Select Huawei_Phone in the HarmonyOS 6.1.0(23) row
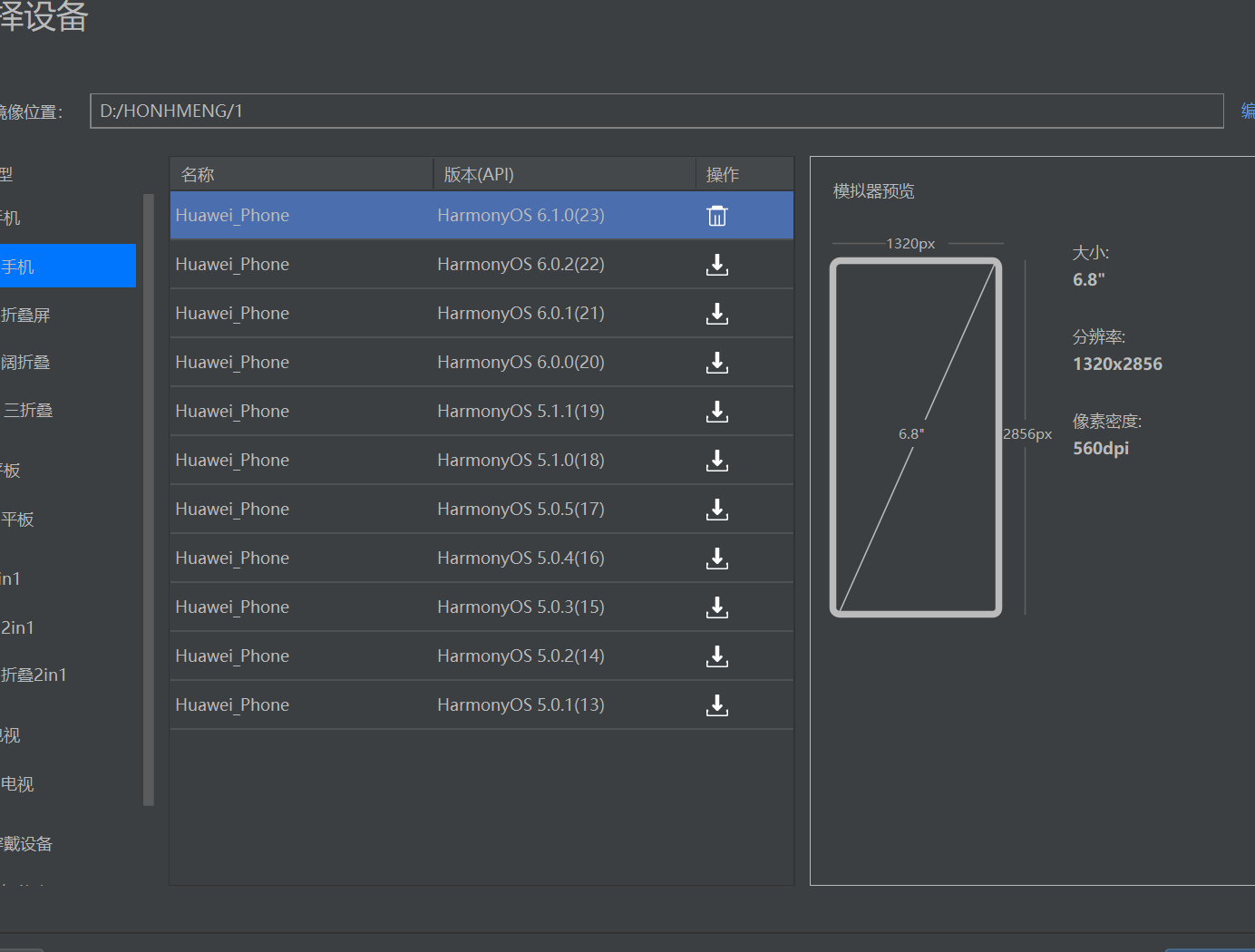 232,215
